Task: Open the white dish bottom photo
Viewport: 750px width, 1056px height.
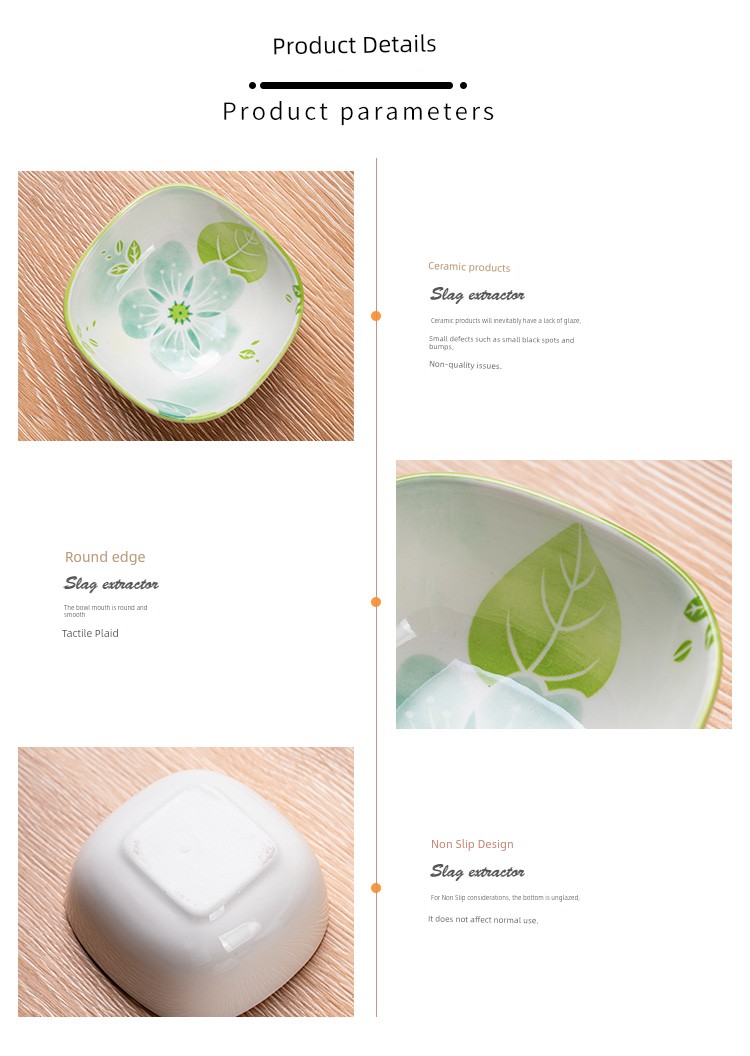Action: click(x=186, y=882)
